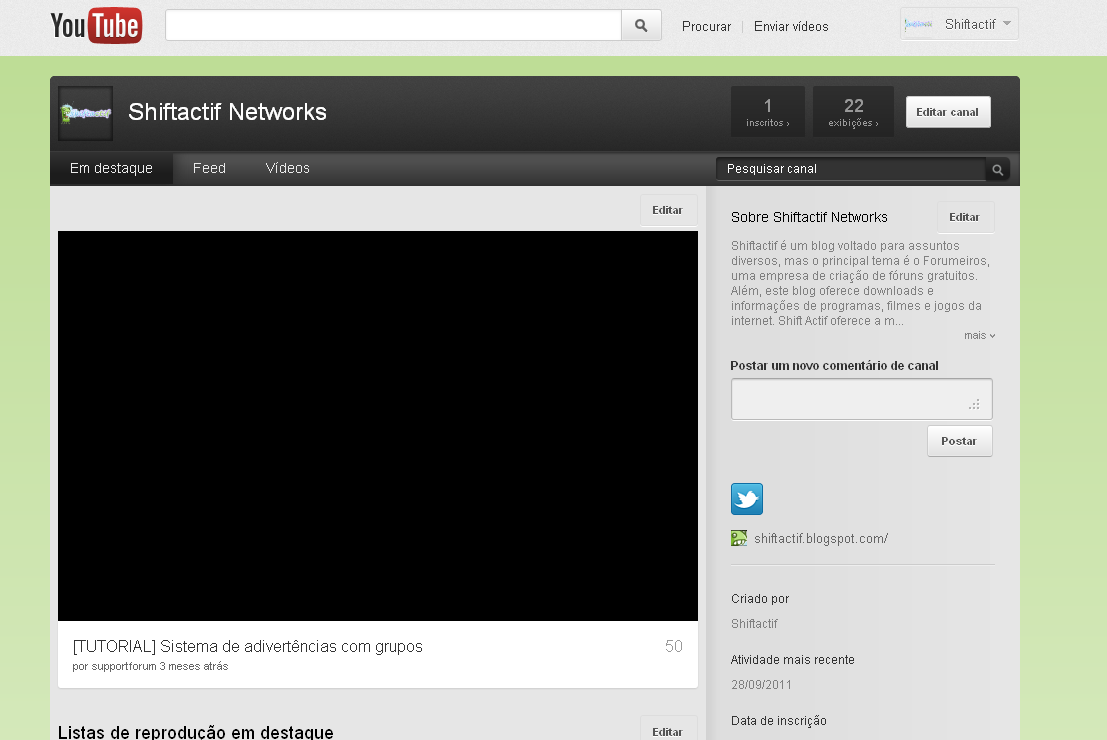Image resolution: width=1107 pixels, height=740 pixels.
Task: Expand the channel description with 'mais'
Action: [x=979, y=335]
